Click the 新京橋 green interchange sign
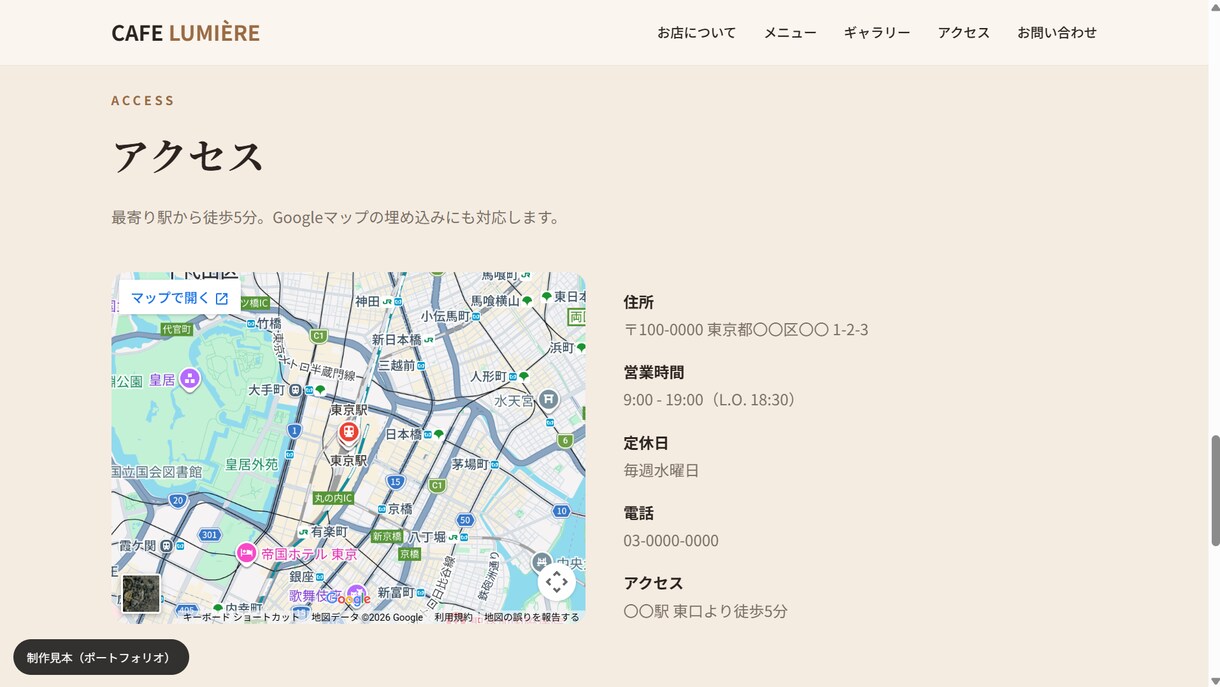 coord(387,537)
